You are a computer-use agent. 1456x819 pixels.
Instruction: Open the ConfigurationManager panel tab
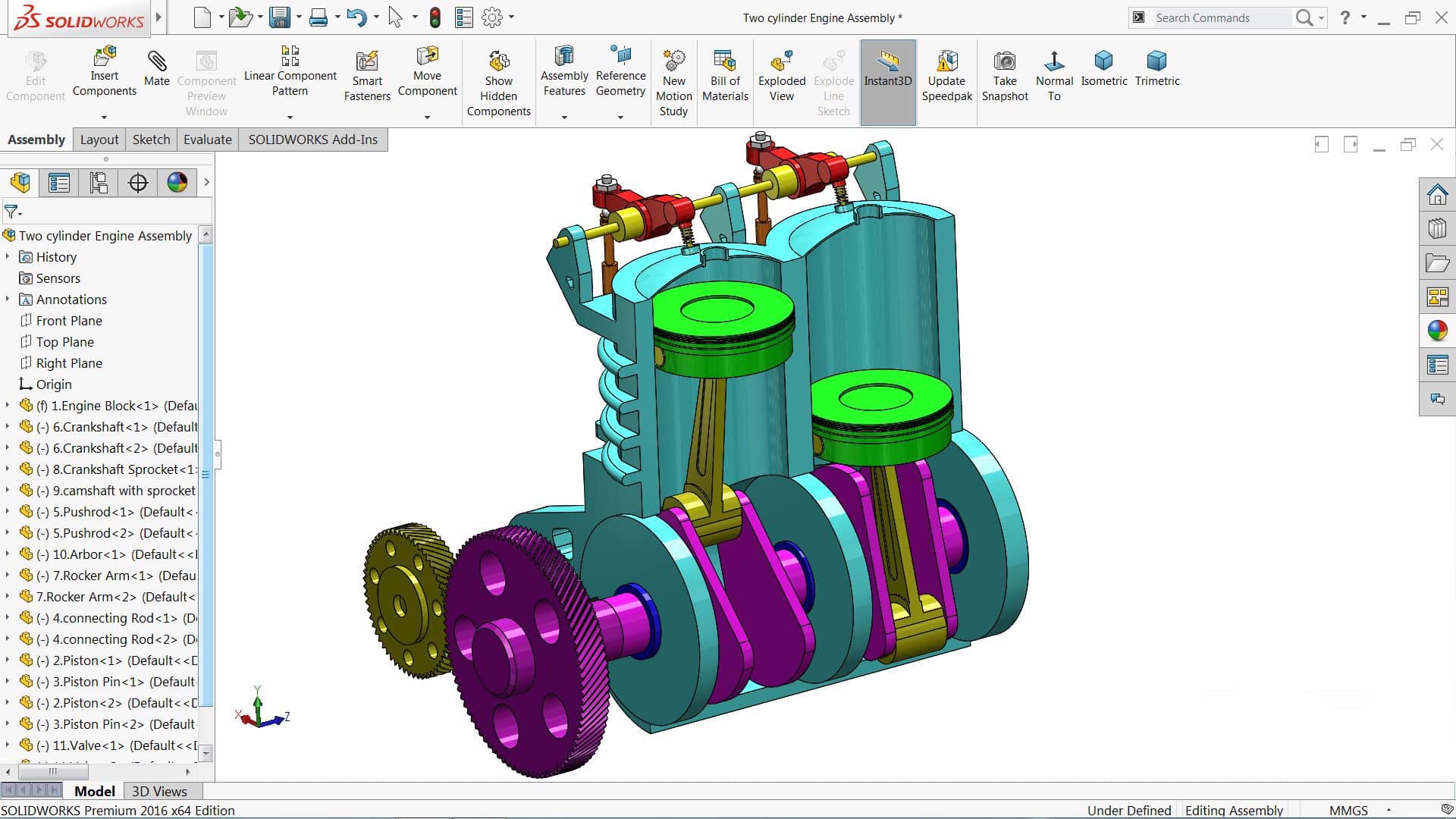click(x=99, y=183)
